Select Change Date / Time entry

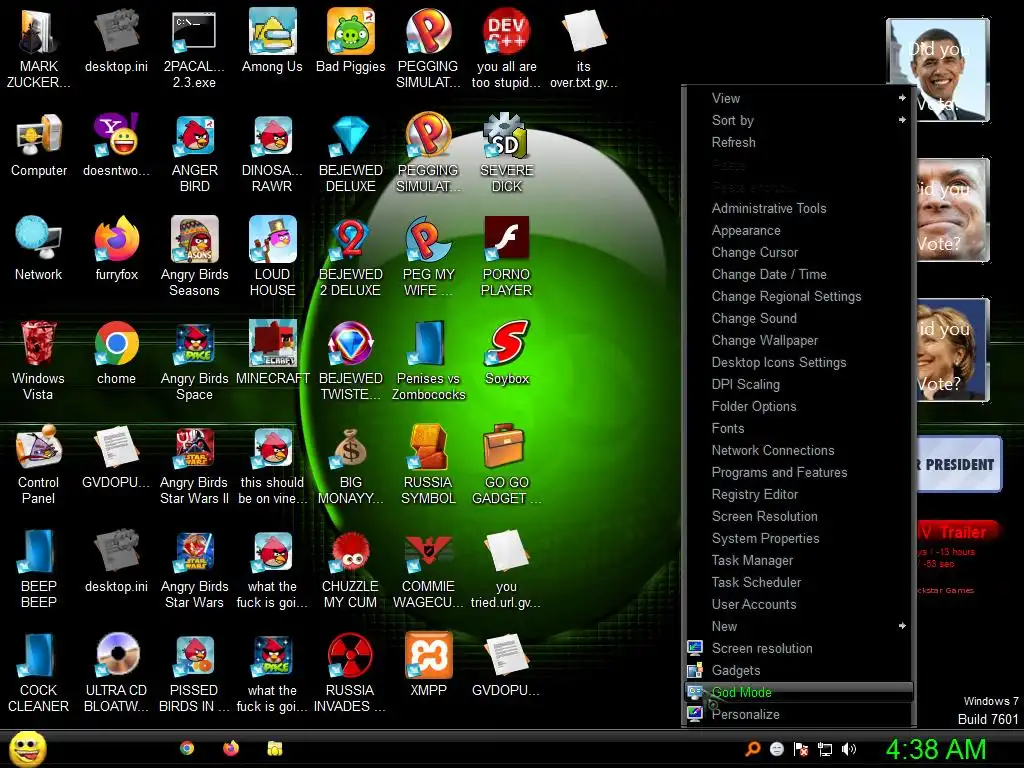799,274
